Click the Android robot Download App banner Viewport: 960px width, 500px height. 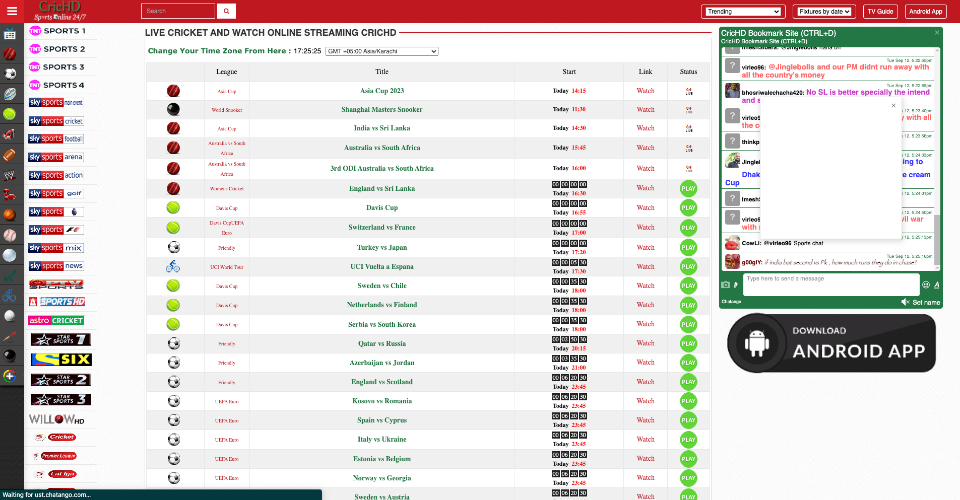(x=831, y=343)
